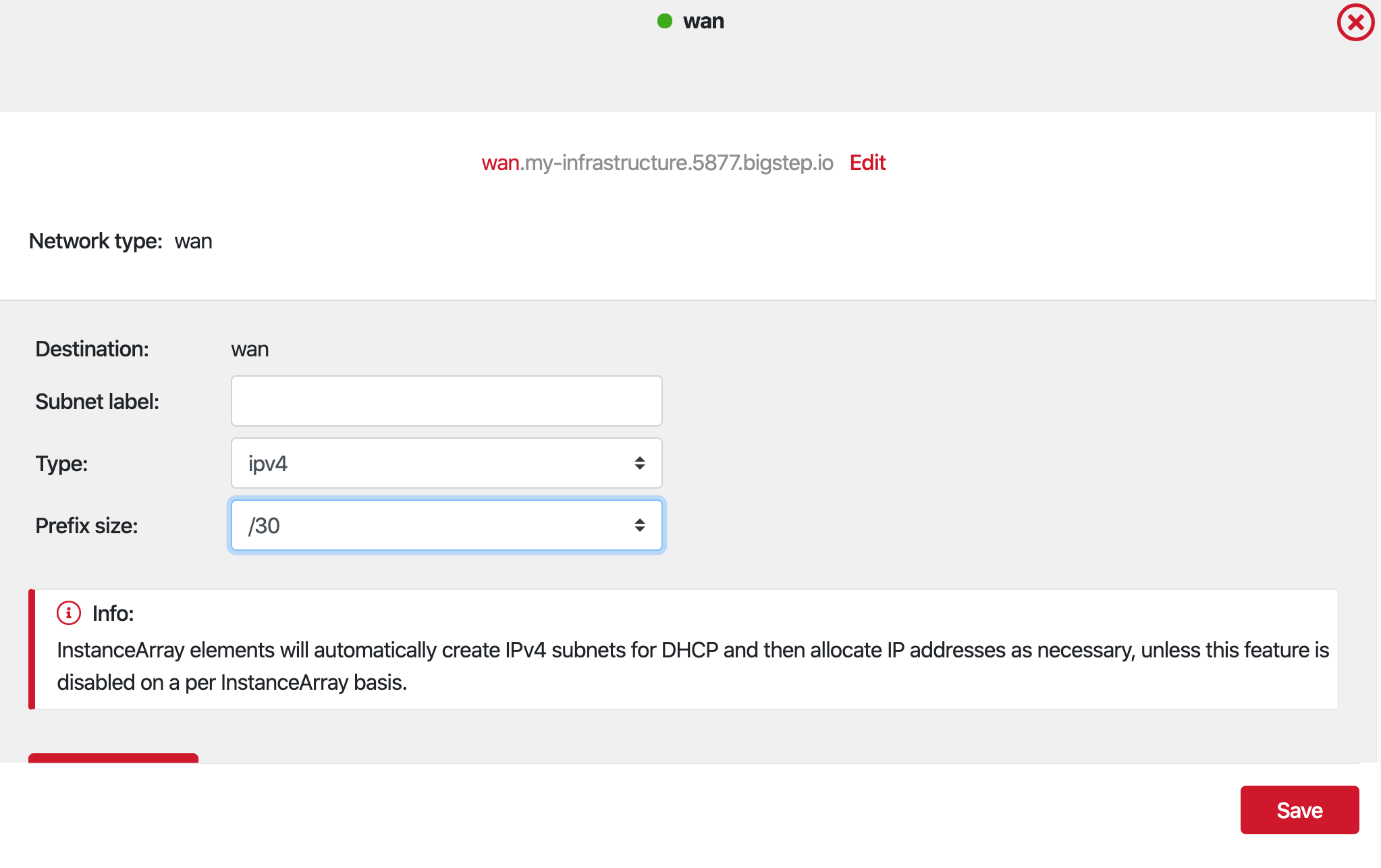This screenshot has width=1381, height=868.
Task: Click the wan title heading
Action: [x=703, y=21]
